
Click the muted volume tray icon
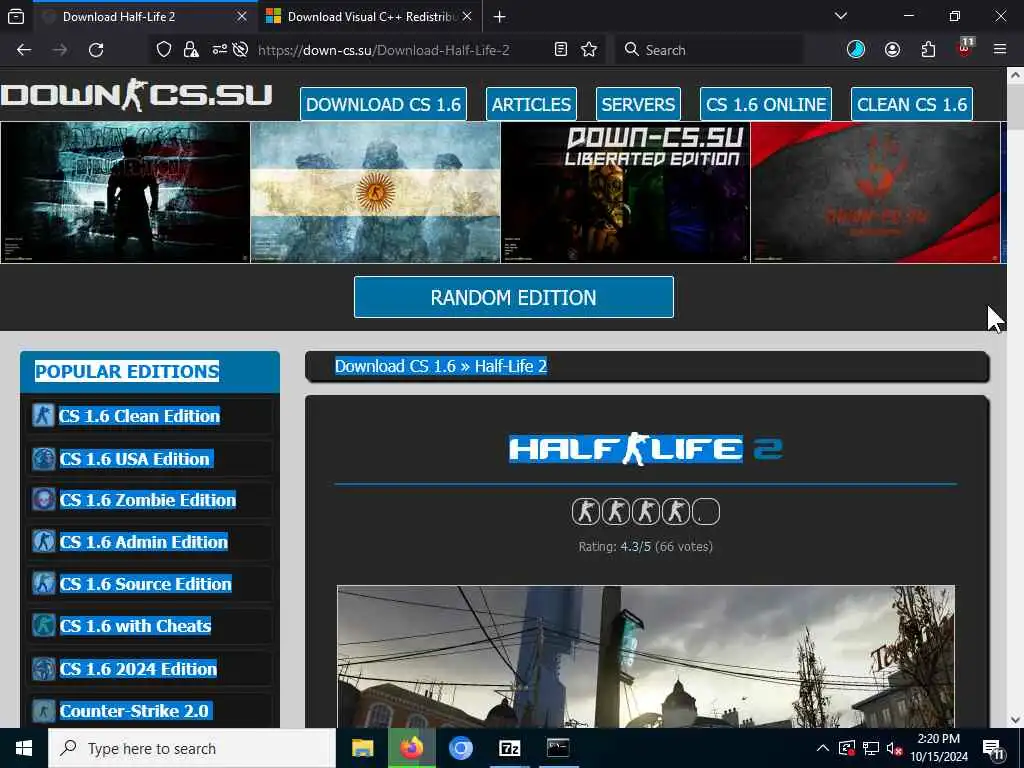(894, 748)
